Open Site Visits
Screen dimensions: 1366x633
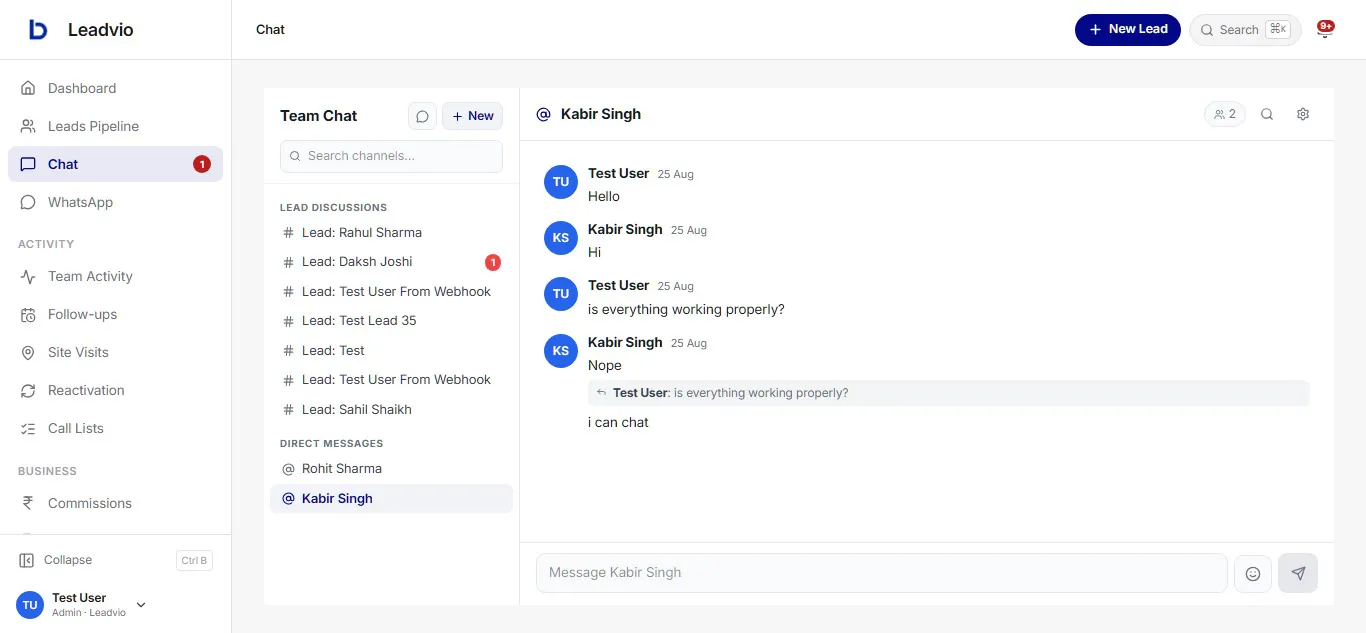point(115,352)
